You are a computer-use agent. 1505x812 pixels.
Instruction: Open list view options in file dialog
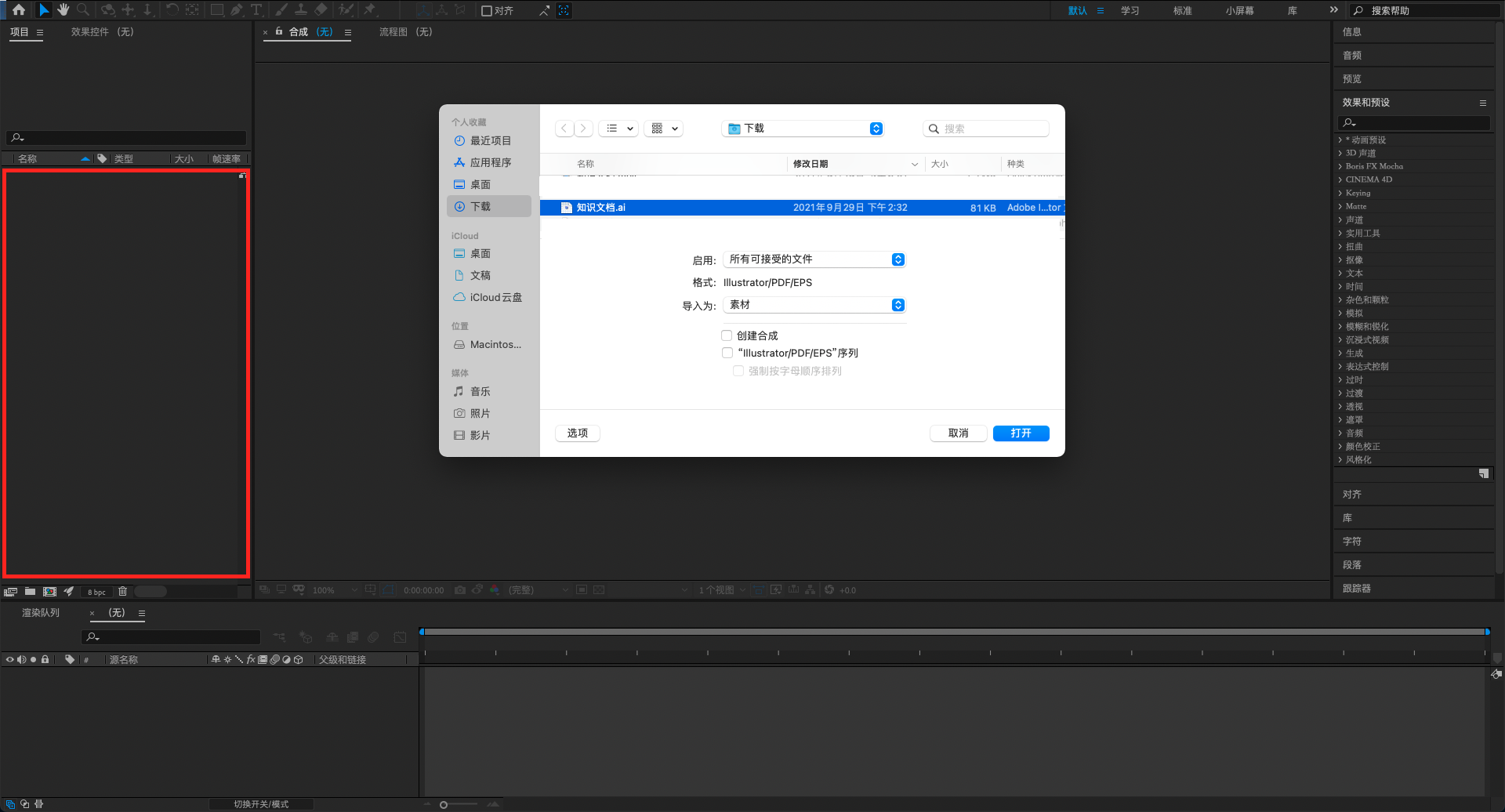618,129
